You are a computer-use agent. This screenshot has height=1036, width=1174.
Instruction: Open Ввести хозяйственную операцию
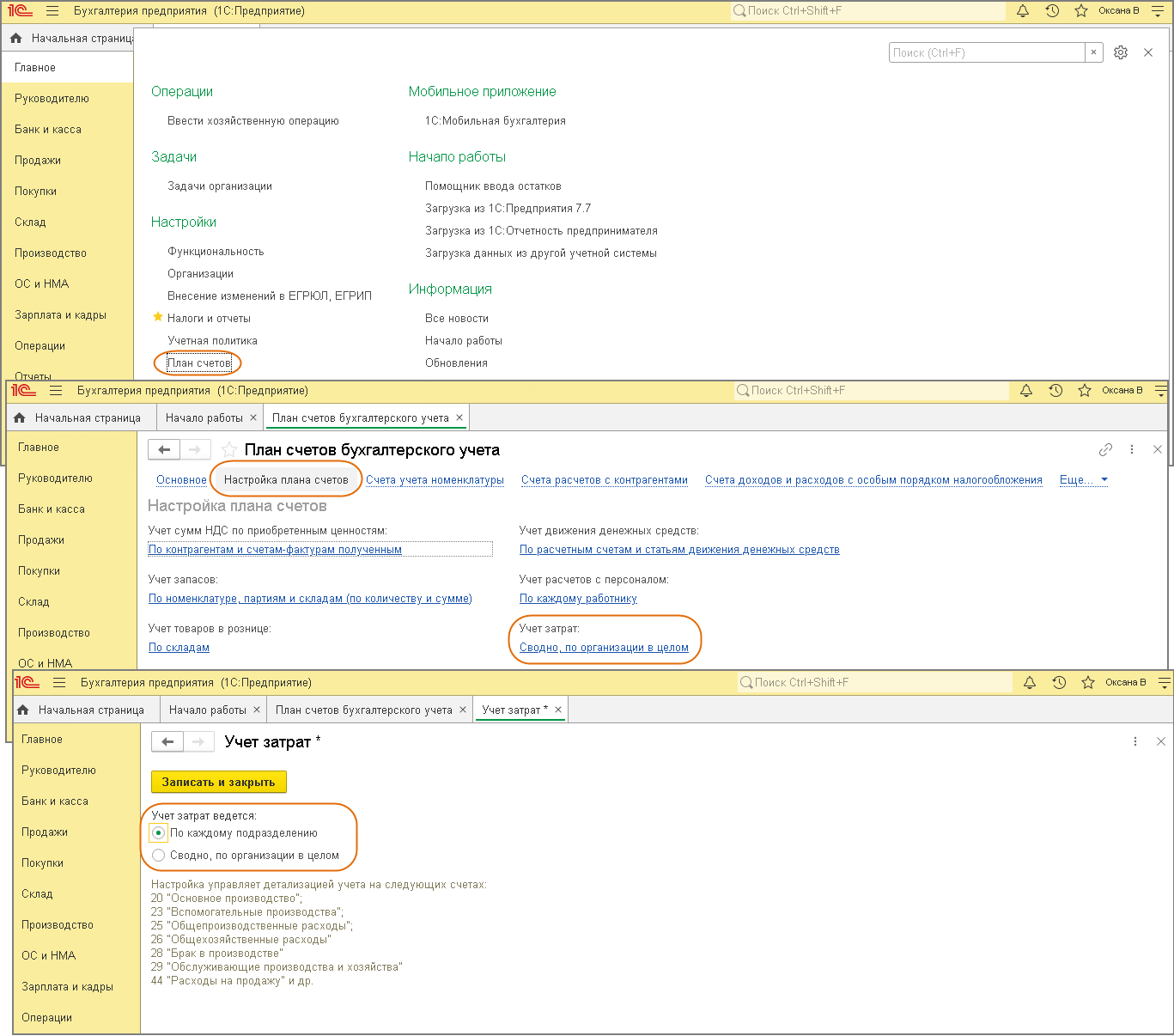click(x=253, y=121)
